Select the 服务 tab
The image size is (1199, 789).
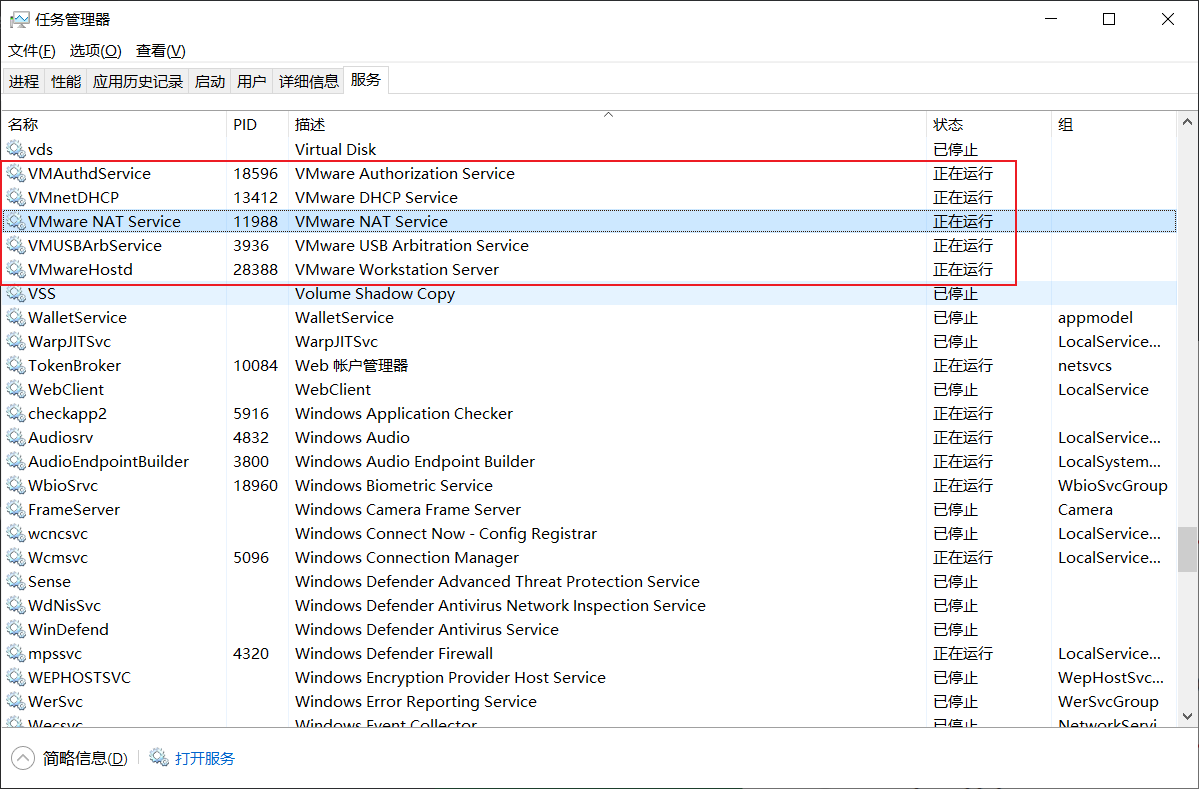tap(366, 80)
